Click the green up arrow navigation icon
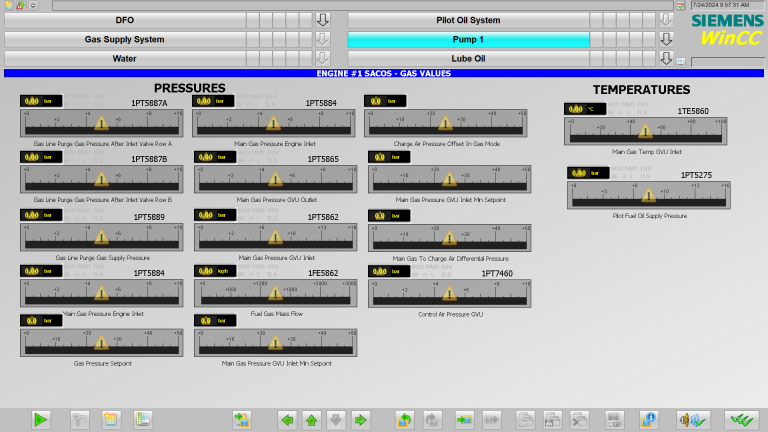This screenshot has height=432, width=768. pos(311,419)
